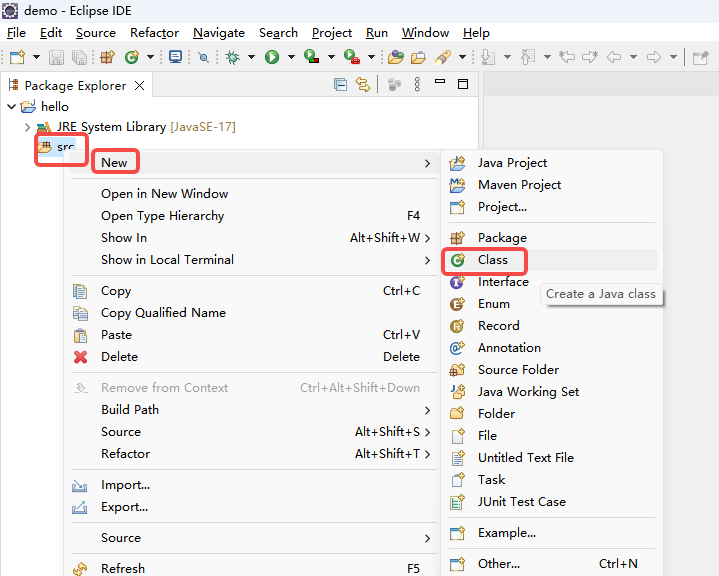The image size is (719, 576).
Task: Choose Annotation from the New submenu
Action: [551, 348]
